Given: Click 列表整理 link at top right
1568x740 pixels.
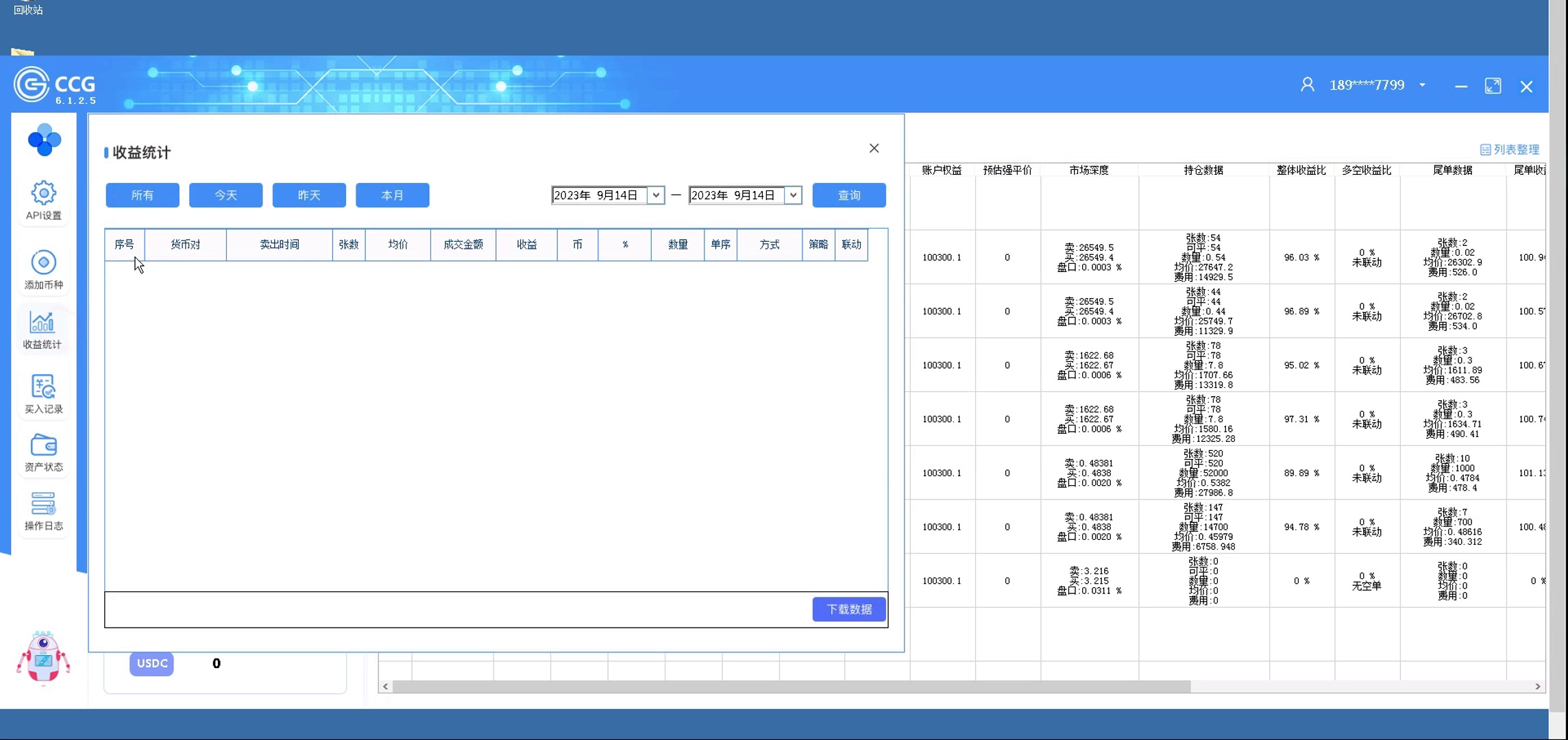Looking at the screenshot, I should [x=1509, y=149].
